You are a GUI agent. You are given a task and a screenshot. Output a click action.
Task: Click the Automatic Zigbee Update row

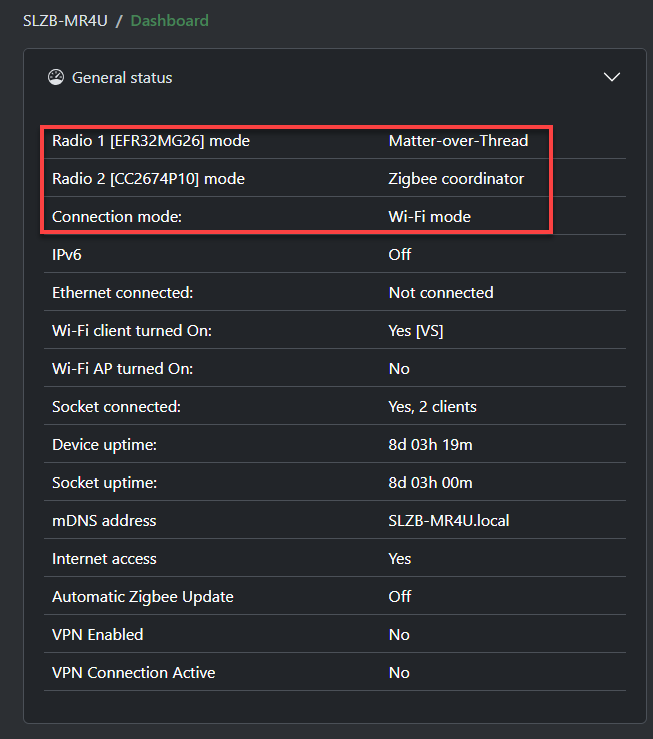coord(143,597)
